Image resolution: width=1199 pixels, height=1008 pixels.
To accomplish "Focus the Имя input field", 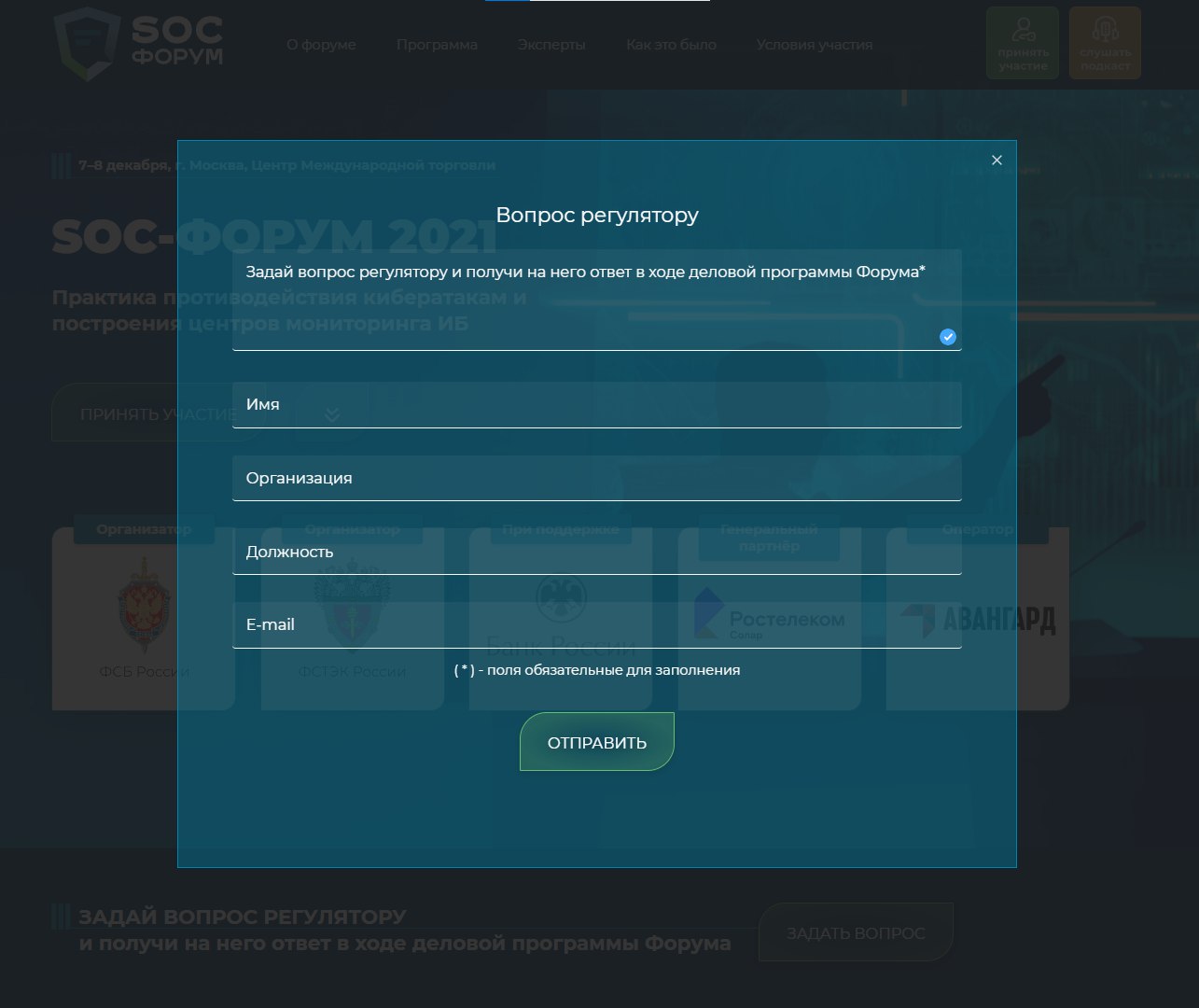I will 597,405.
